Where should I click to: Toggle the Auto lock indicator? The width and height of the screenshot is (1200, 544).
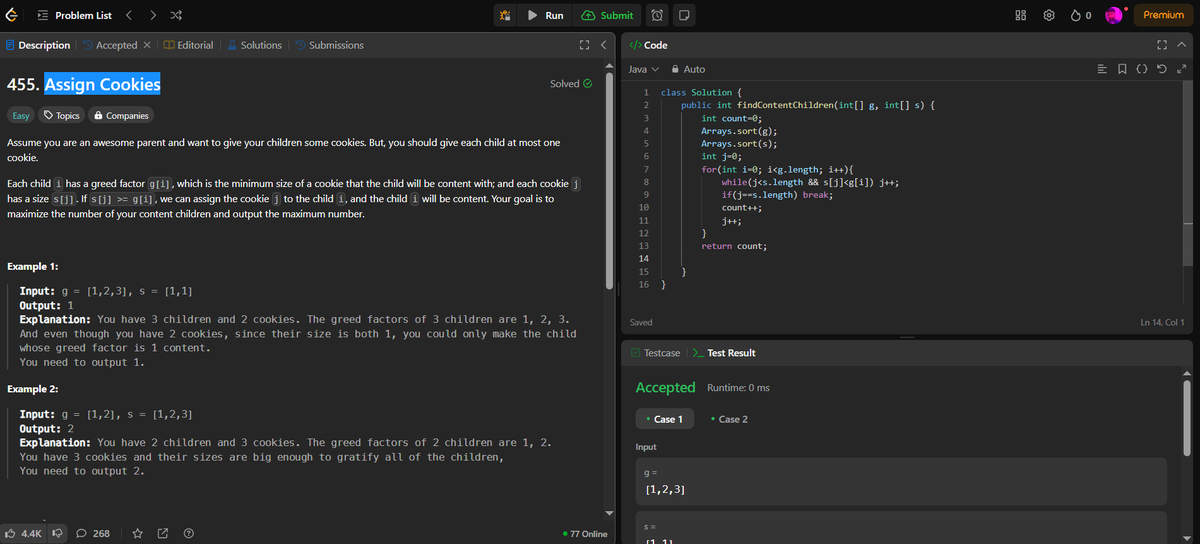coord(688,69)
